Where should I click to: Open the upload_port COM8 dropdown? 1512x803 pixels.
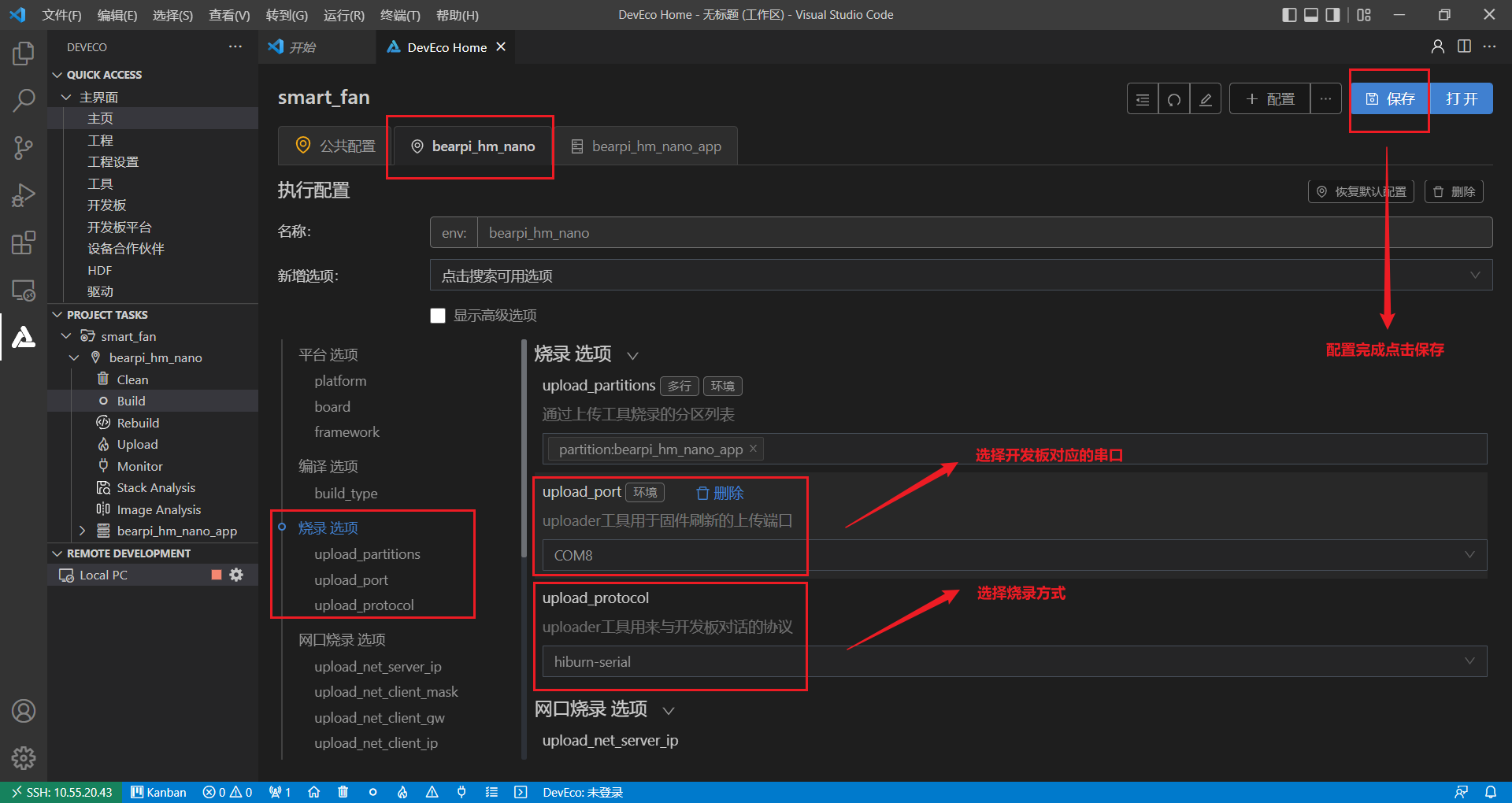click(1014, 555)
